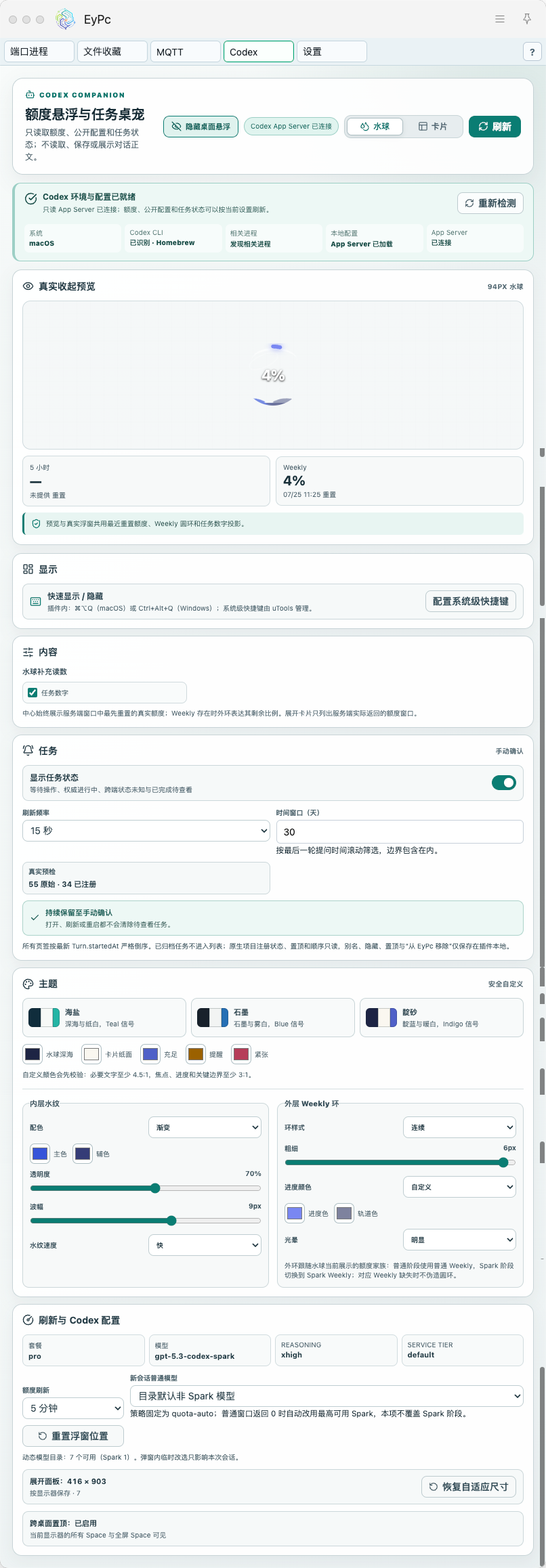Viewport: 546px width, 1568px height.
Task: Select 水球 display mode
Action: click(375, 127)
